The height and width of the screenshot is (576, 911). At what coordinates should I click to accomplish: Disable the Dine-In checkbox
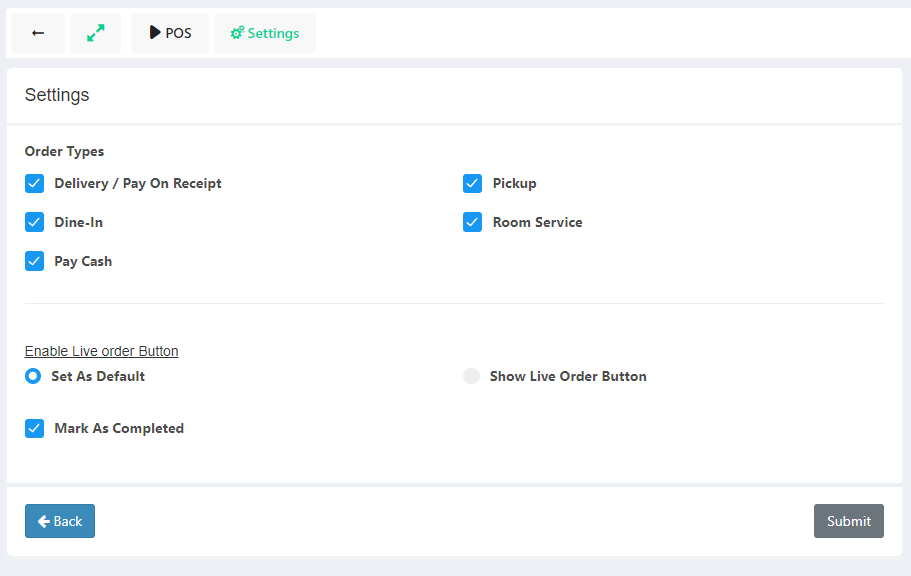[35, 222]
